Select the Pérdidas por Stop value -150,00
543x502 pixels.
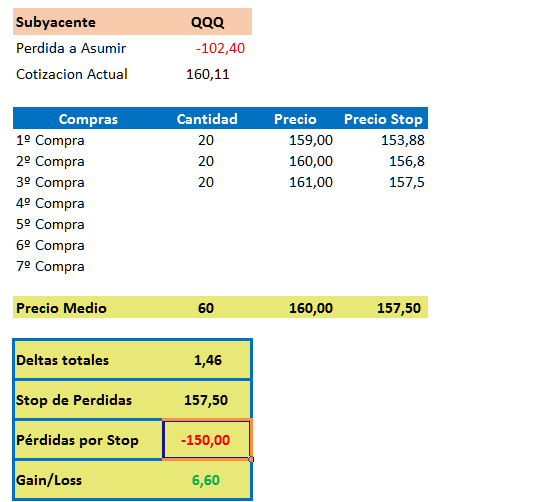[206, 440]
